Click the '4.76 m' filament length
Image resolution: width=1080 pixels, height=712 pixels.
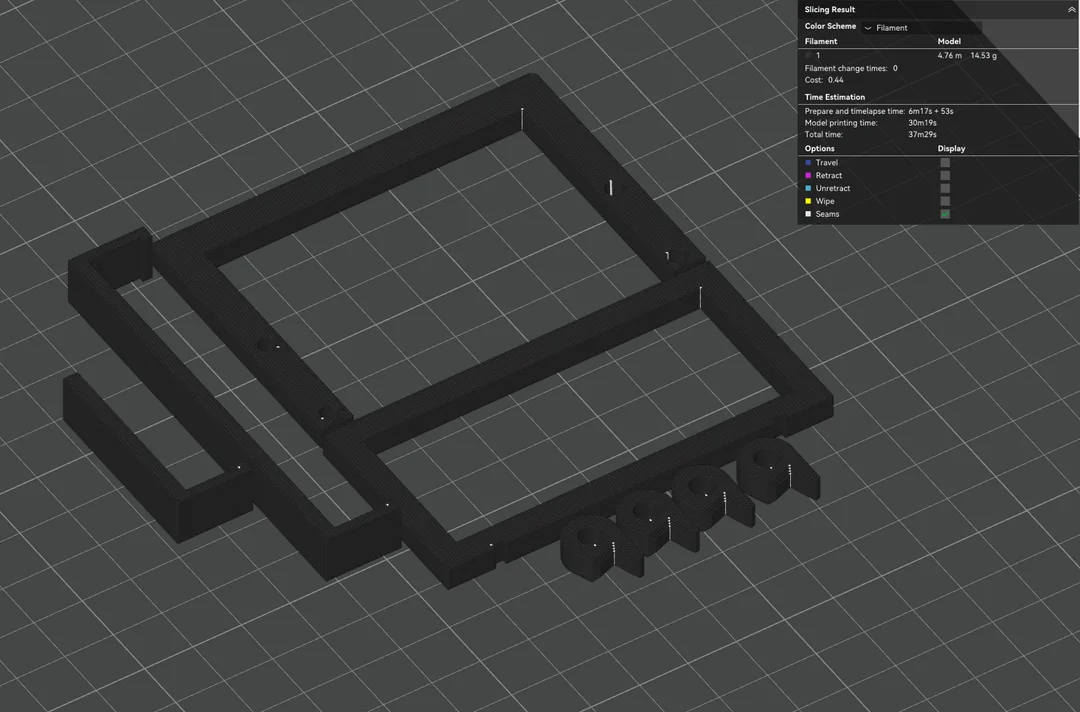click(949, 55)
